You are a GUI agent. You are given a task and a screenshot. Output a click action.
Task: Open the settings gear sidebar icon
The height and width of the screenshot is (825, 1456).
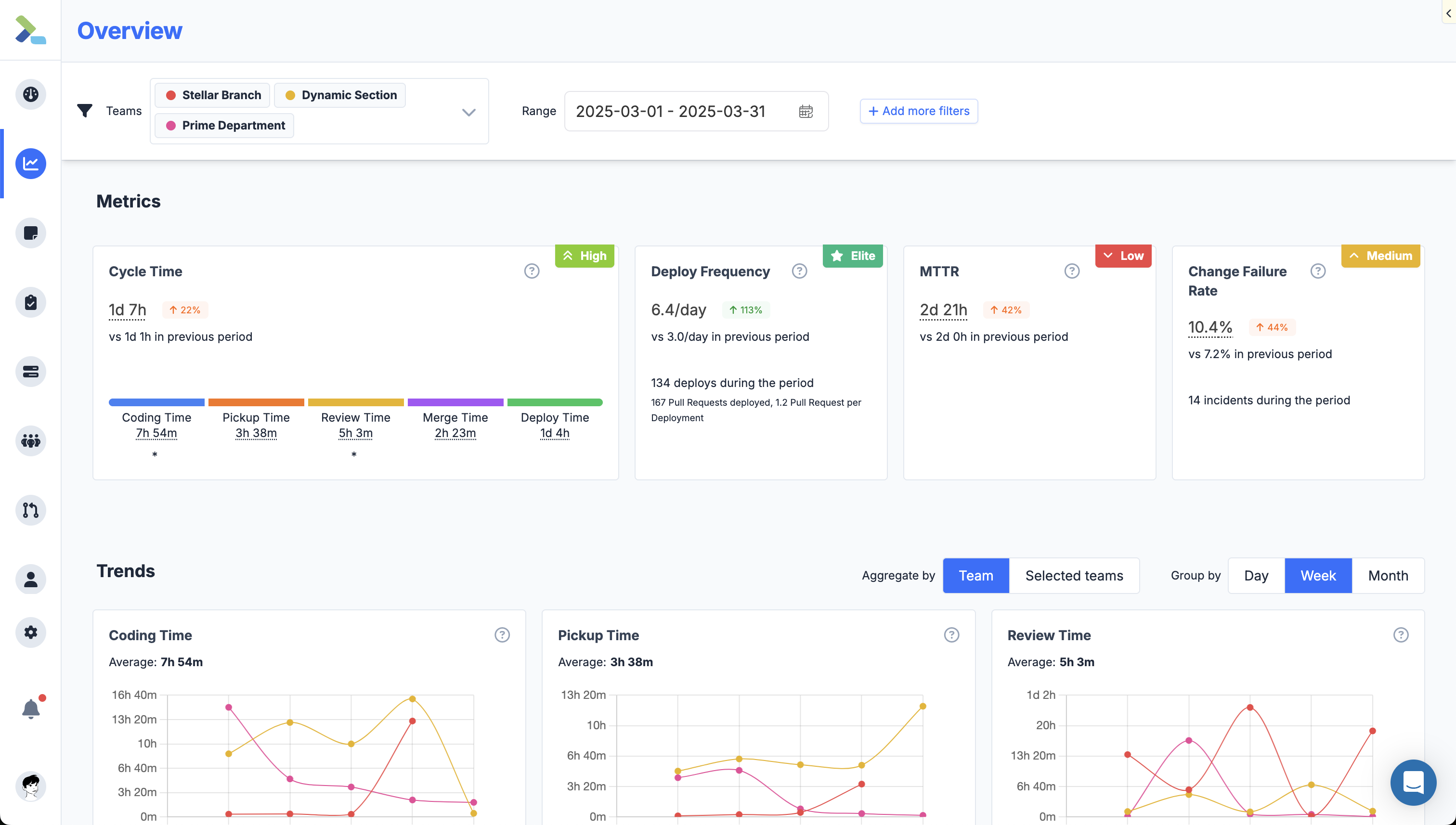31,632
